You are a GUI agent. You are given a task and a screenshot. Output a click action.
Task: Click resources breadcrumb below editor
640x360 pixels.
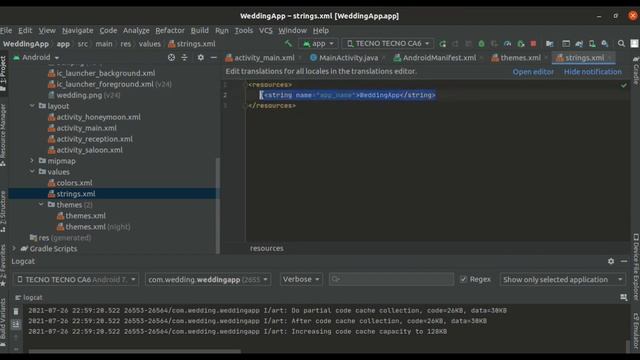pos(267,248)
